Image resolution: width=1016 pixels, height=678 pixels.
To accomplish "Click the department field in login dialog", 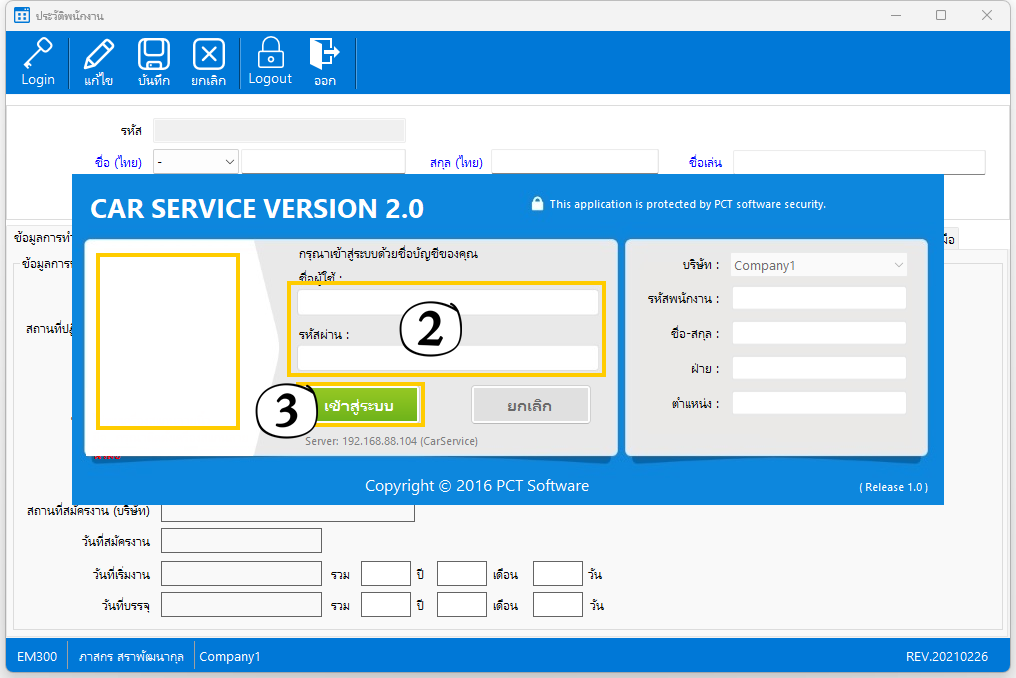I will [x=818, y=368].
